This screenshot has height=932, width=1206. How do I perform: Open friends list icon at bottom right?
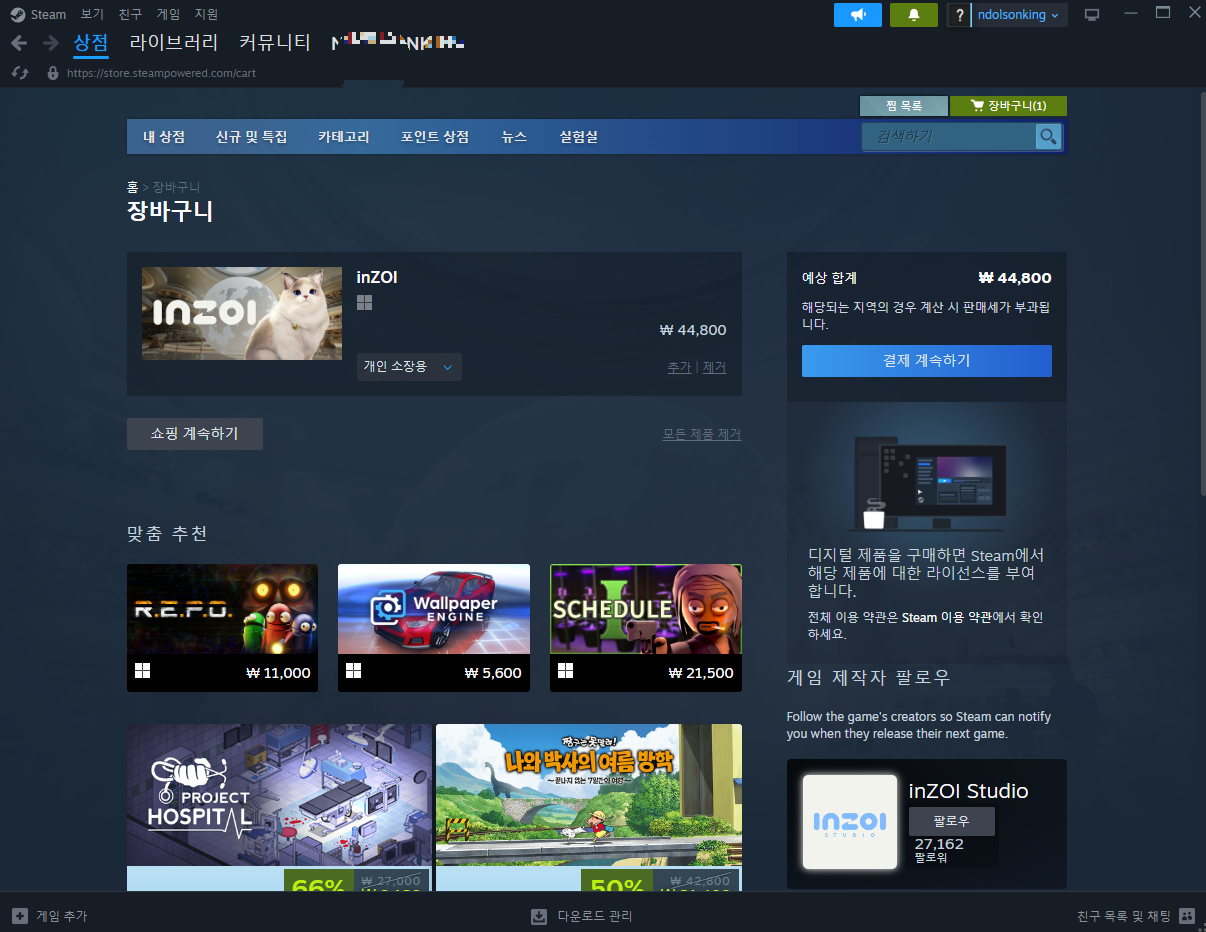[1187, 916]
